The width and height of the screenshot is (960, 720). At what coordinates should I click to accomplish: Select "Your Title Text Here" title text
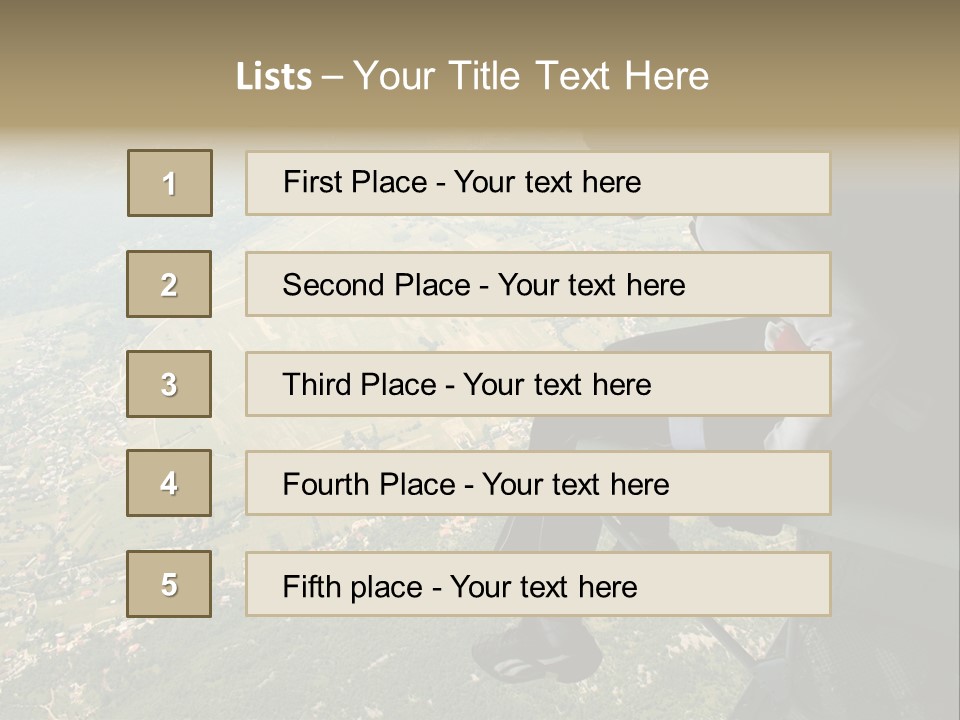point(531,76)
